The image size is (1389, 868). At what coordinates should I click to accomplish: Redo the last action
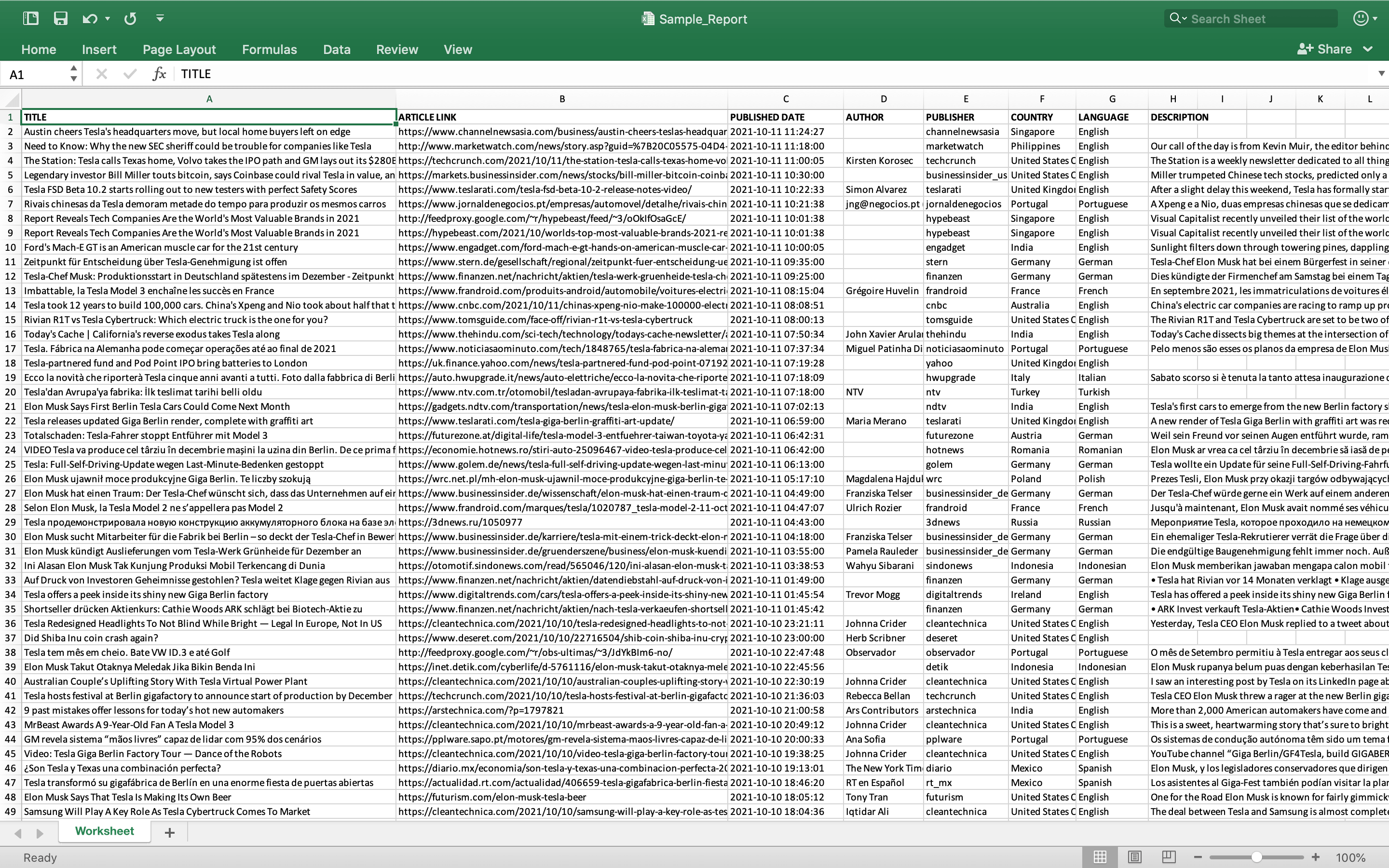pyautogui.click(x=130, y=19)
